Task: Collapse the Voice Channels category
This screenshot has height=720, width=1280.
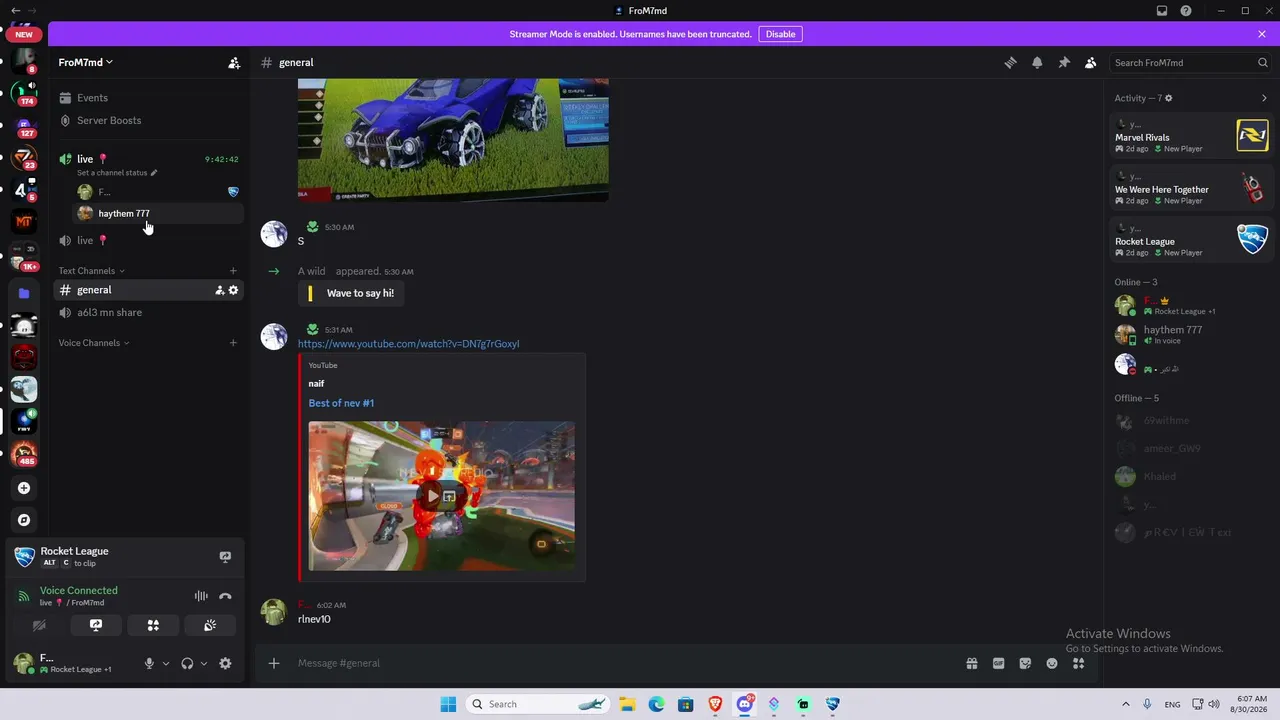Action: 95,343
